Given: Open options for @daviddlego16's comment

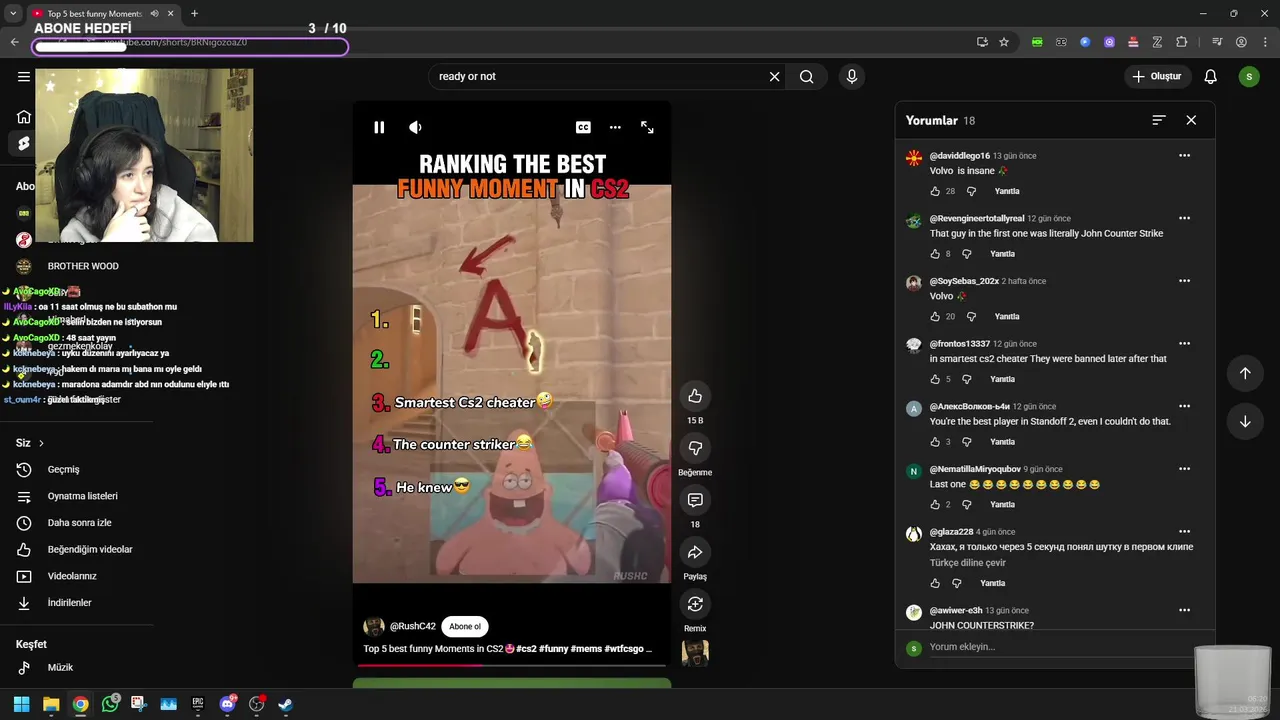Looking at the screenshot, I should click(1185, 155).
